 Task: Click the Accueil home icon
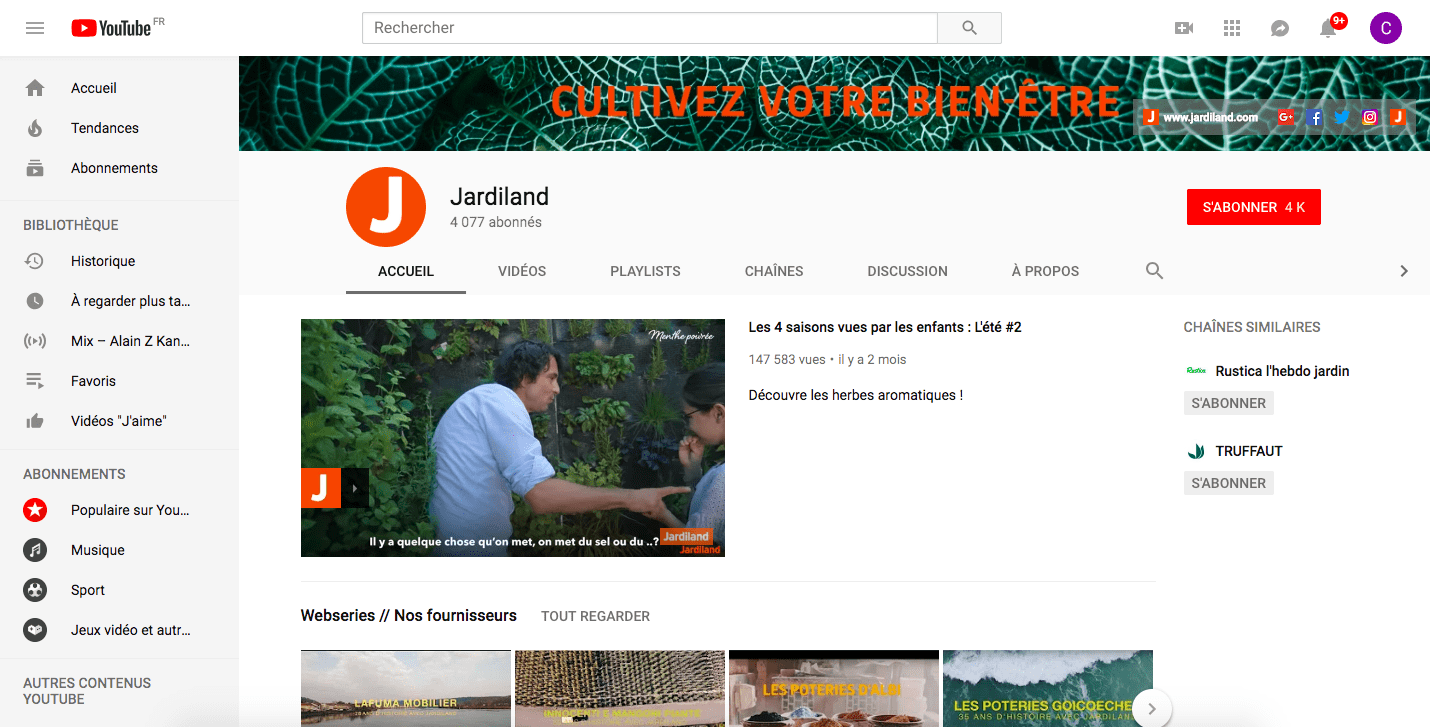[35, 88]
